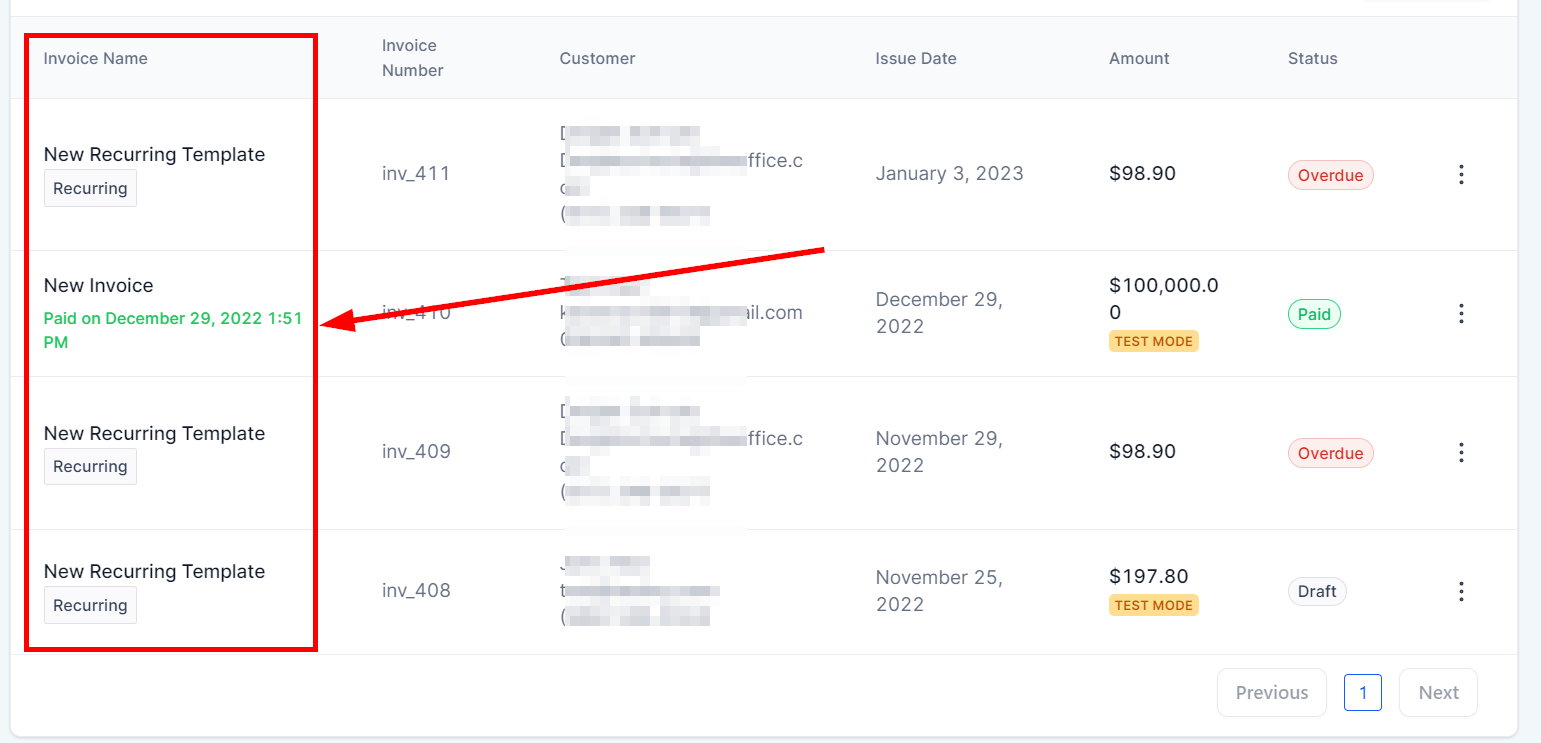
Task: Open three-dot menu for invoice inv_411
Action: click(1461, 175)
